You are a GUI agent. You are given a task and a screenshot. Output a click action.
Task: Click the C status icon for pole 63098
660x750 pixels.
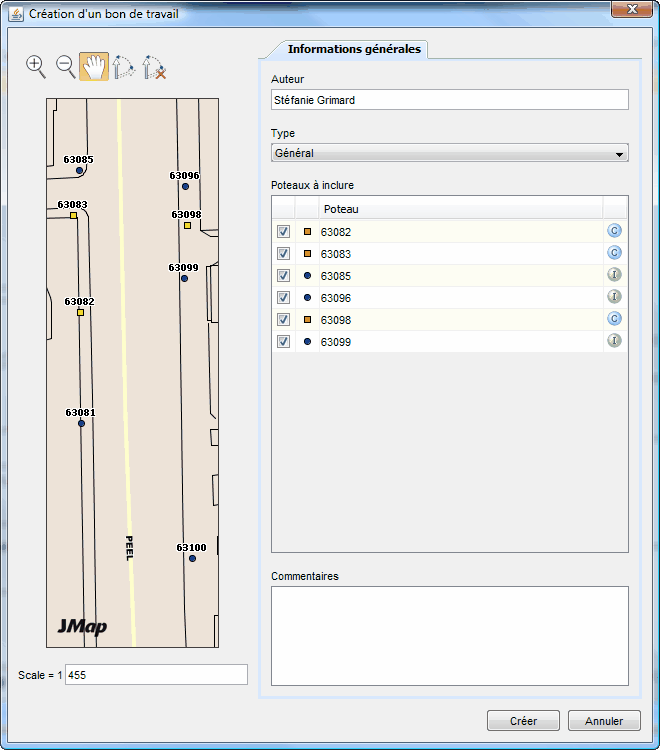click(x=615, y=319)
